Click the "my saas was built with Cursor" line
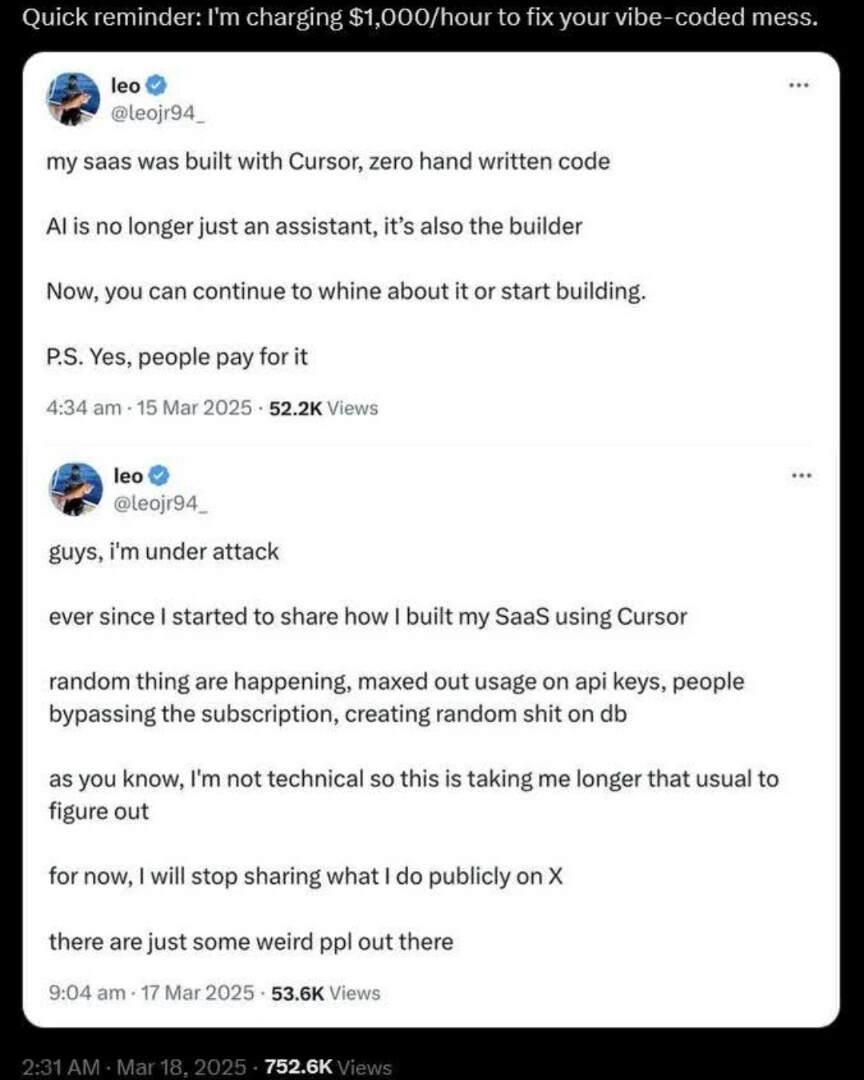This screenshot has height=1080, width=864. pyautogui.click(x=328, y=161)
